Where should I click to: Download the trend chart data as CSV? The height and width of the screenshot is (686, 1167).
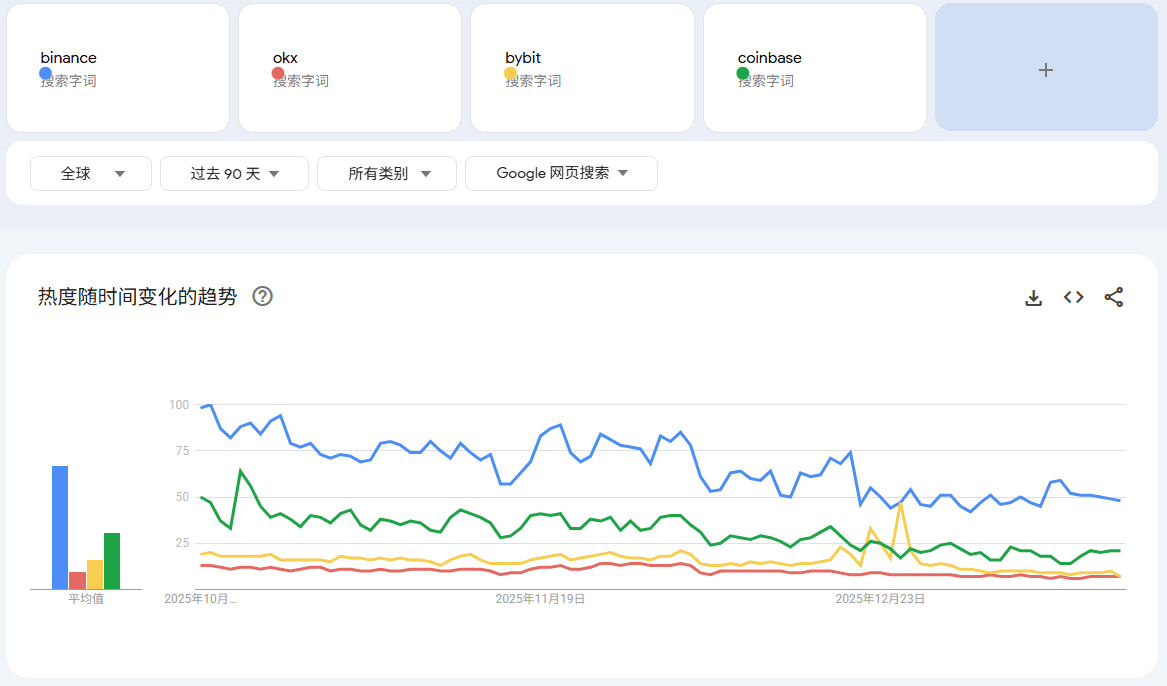click(1034, 297)
